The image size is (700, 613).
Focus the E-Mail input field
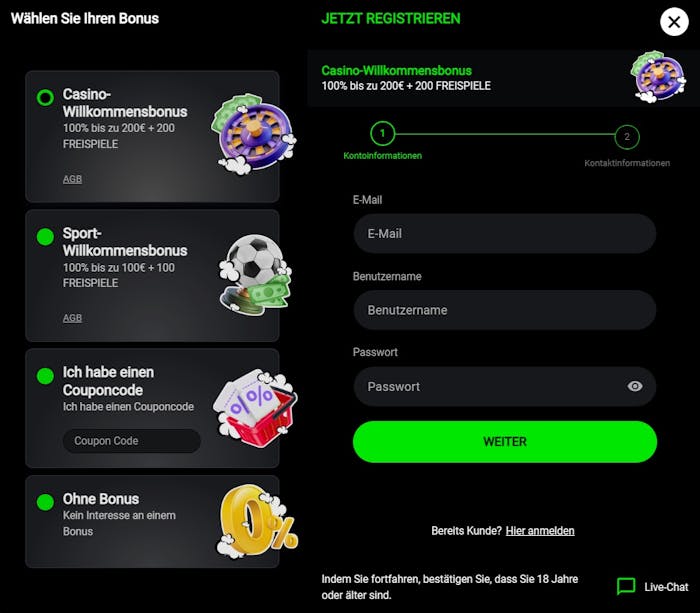[x=504, y=233]
